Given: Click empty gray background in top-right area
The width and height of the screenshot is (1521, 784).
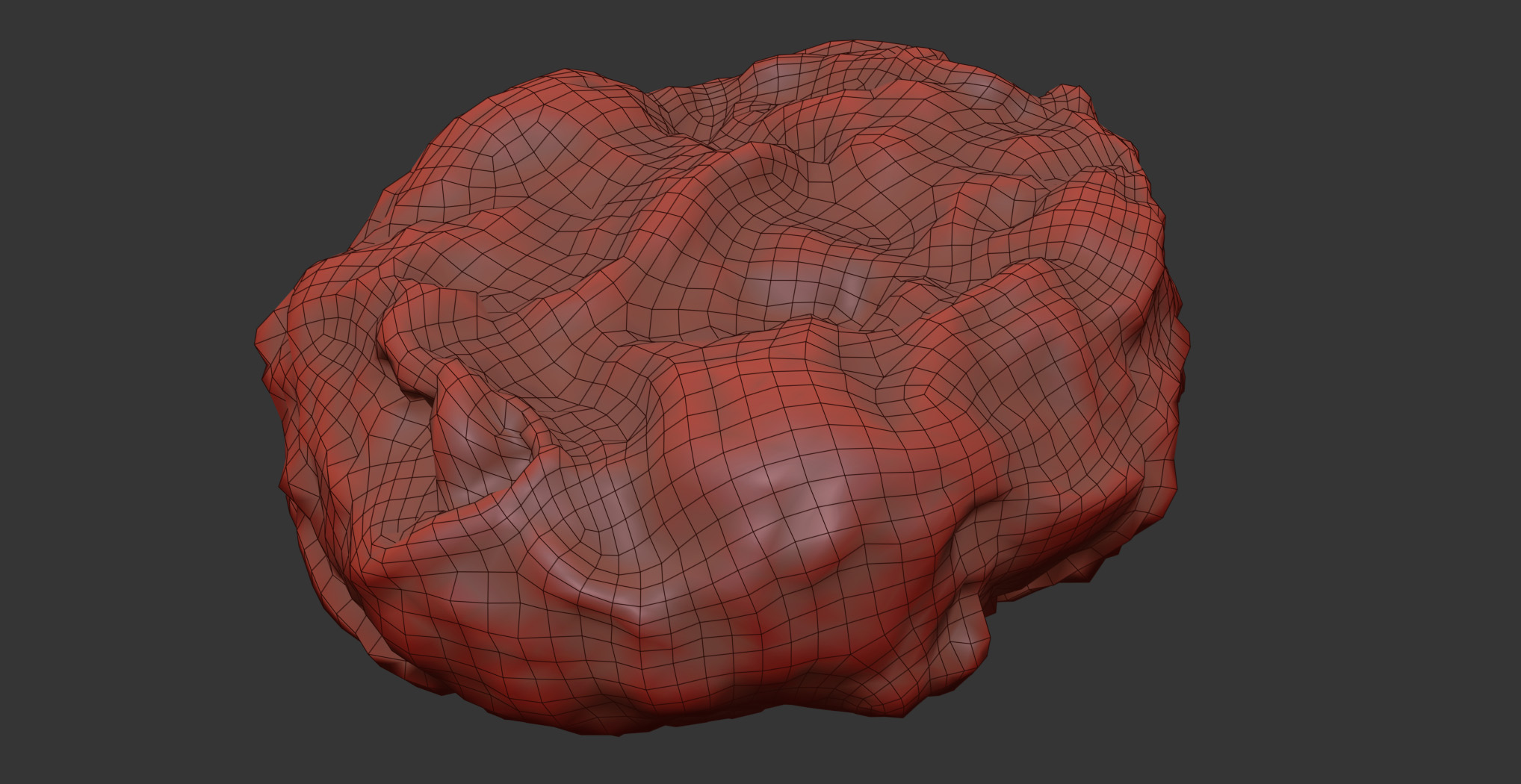Looking at the screenshot, I should [x=1345, y=112].
